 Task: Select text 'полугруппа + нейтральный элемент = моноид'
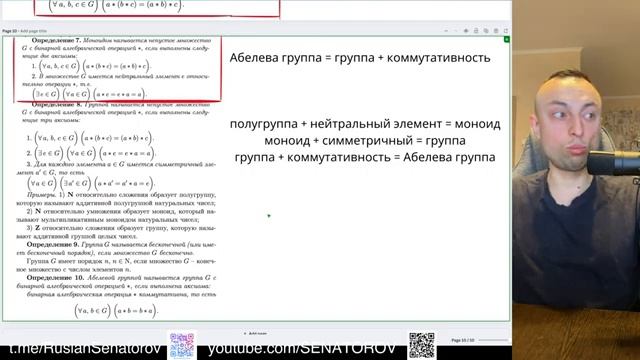pyautogui.click(x=365, y=124)
